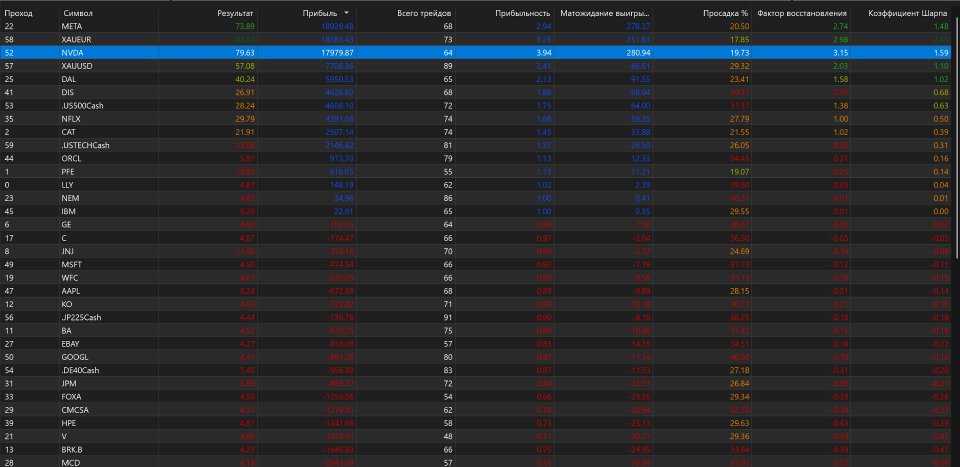Select the DIS symbol row
This screenshot has height=467, width=960.
tap(476, 92)
